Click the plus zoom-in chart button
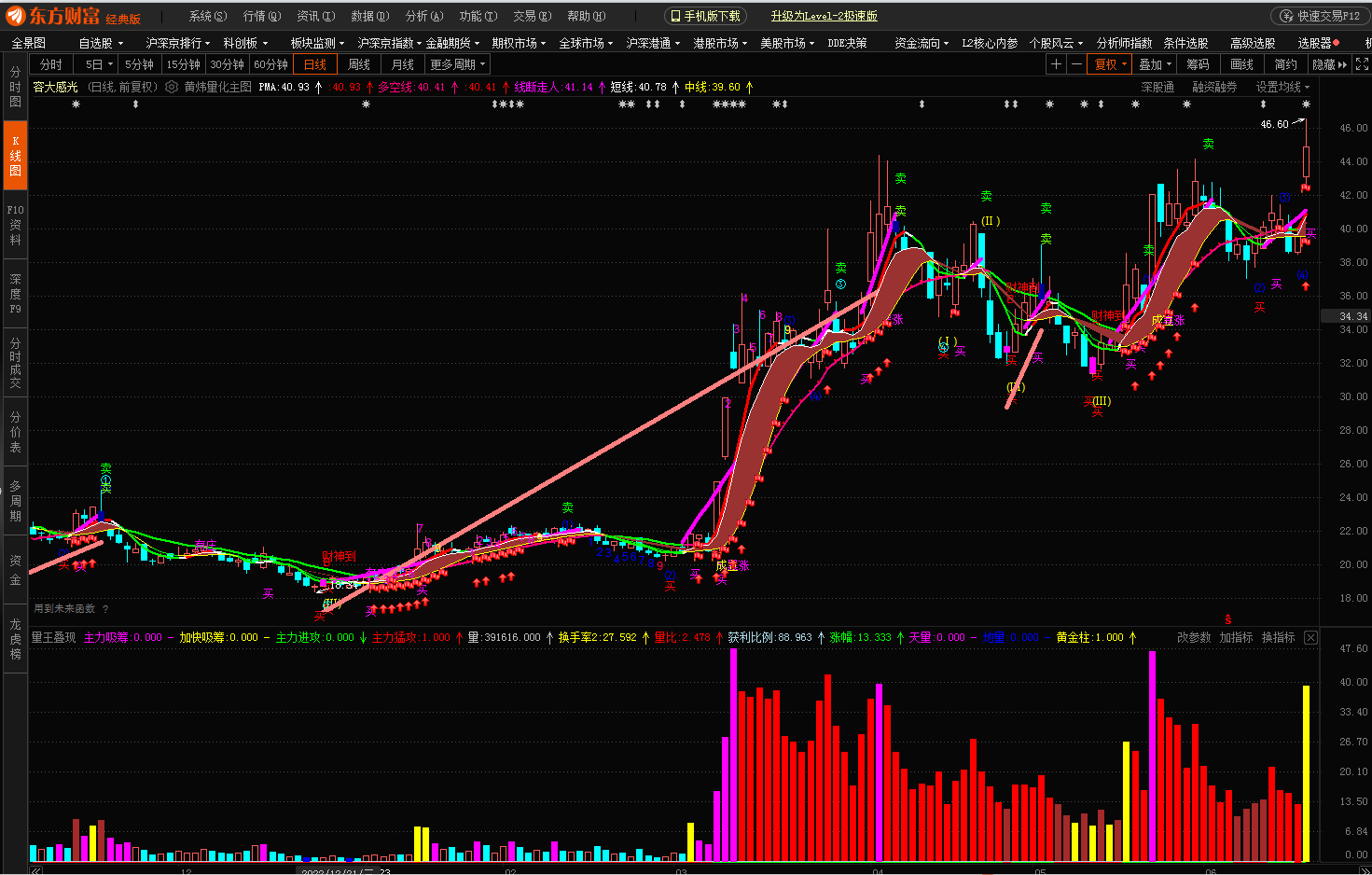This screenshot has height=875, width=1372. [x=1056, y=64]
